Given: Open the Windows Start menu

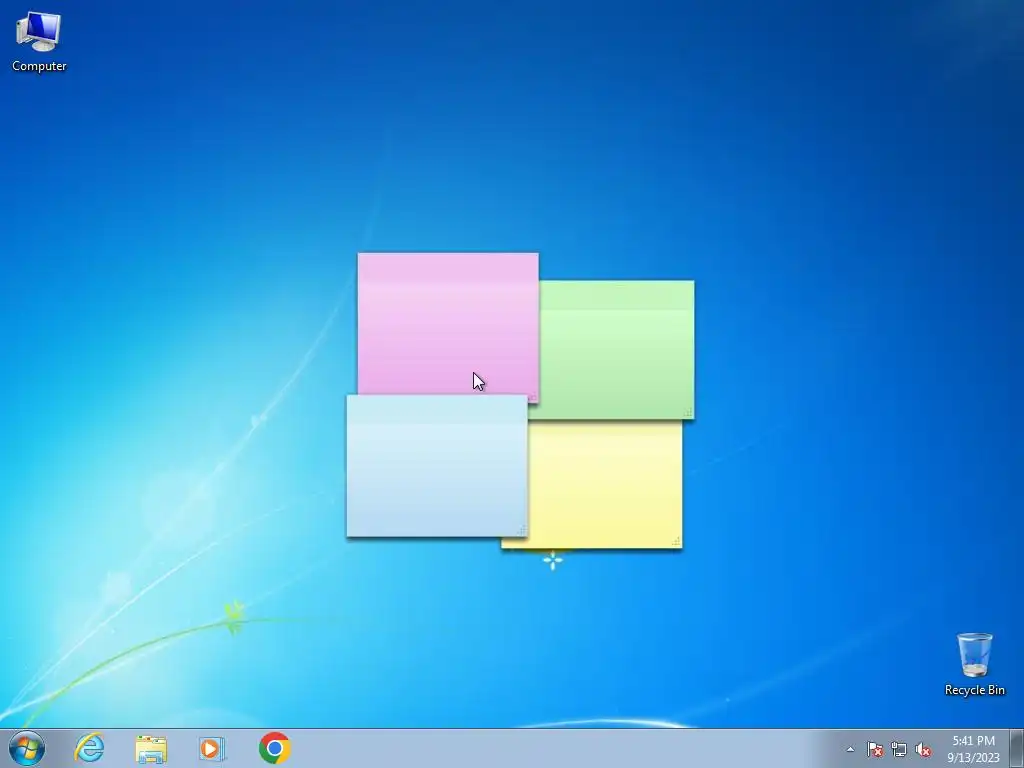Looking at the screenshot, I should 27,748.
